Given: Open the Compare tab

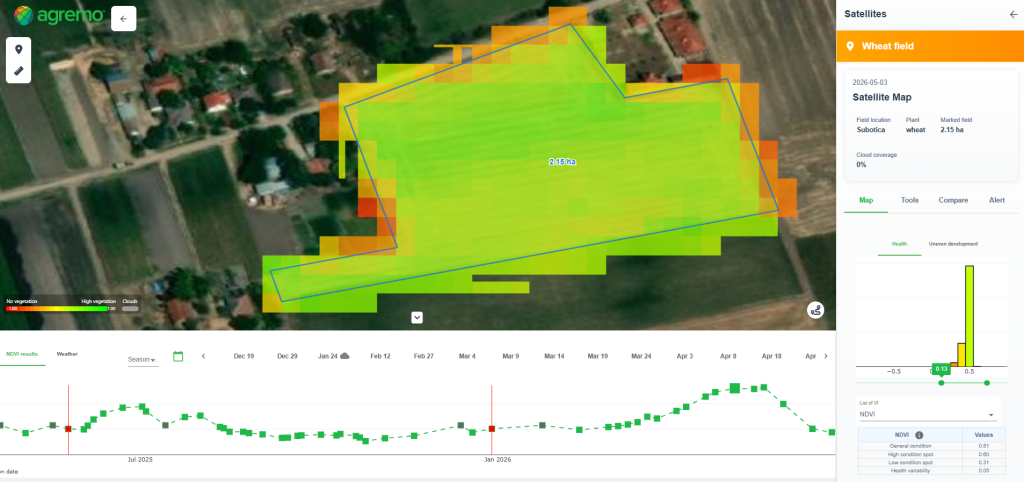Looking at the screenshot, I should tap(953, 200).
